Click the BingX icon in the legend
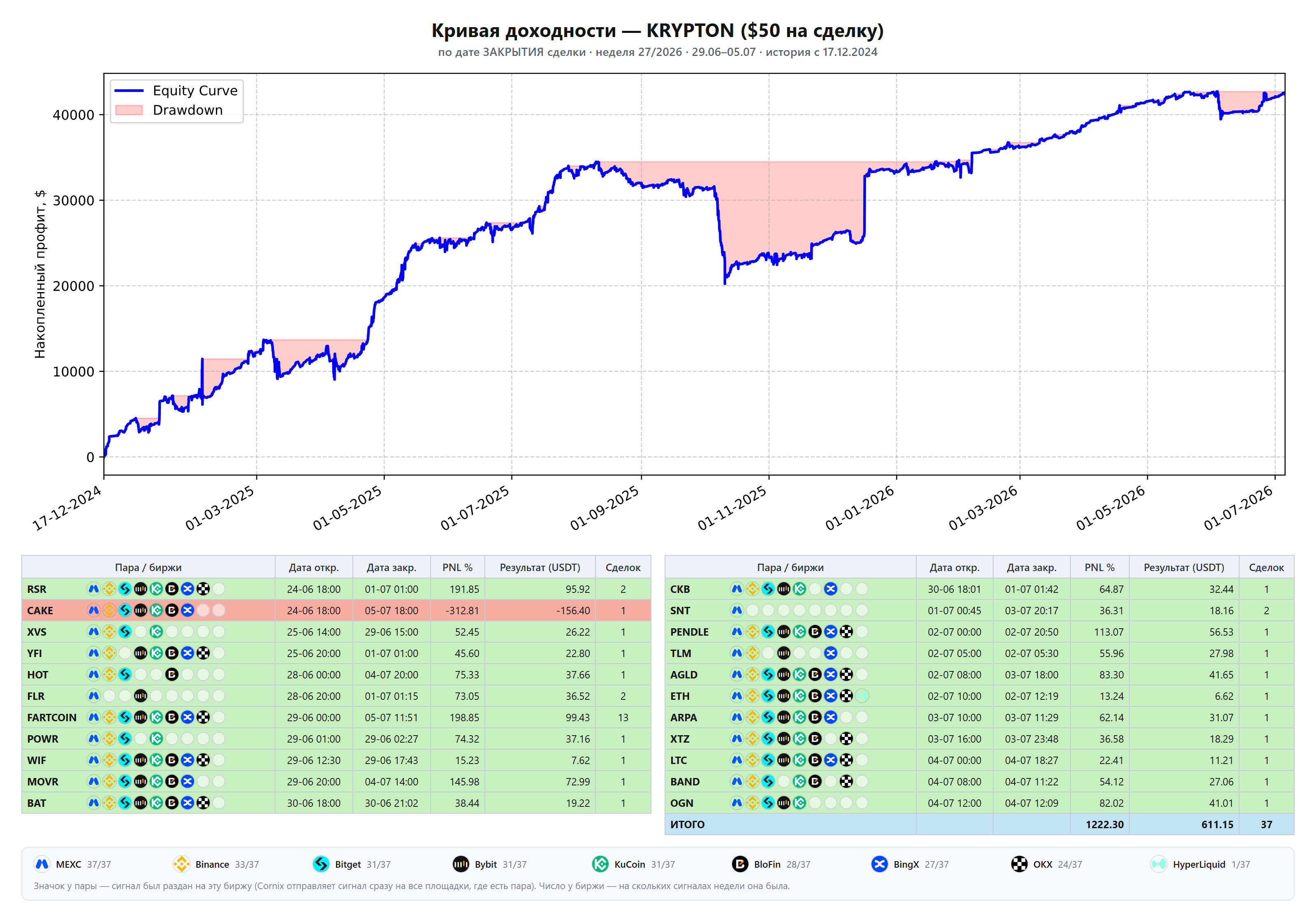This screenshot has width=1316, height=915. point(879,864)
